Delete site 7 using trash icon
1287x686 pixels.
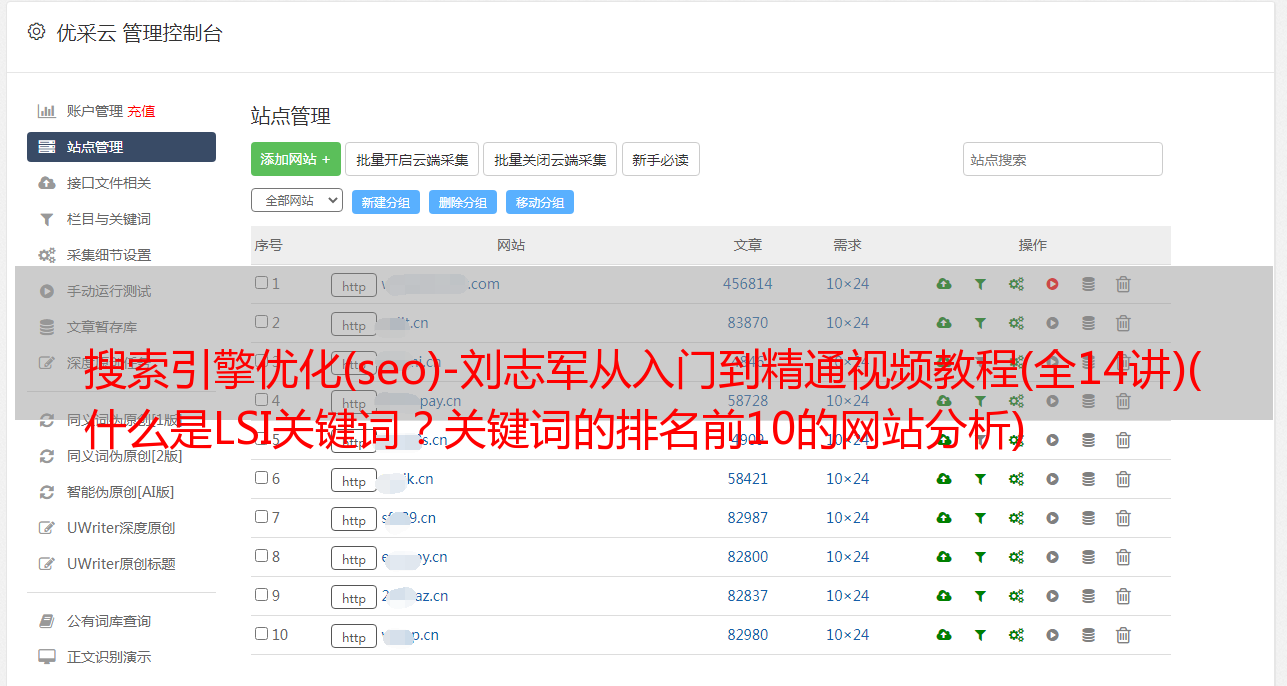(x=1123, y=518)
